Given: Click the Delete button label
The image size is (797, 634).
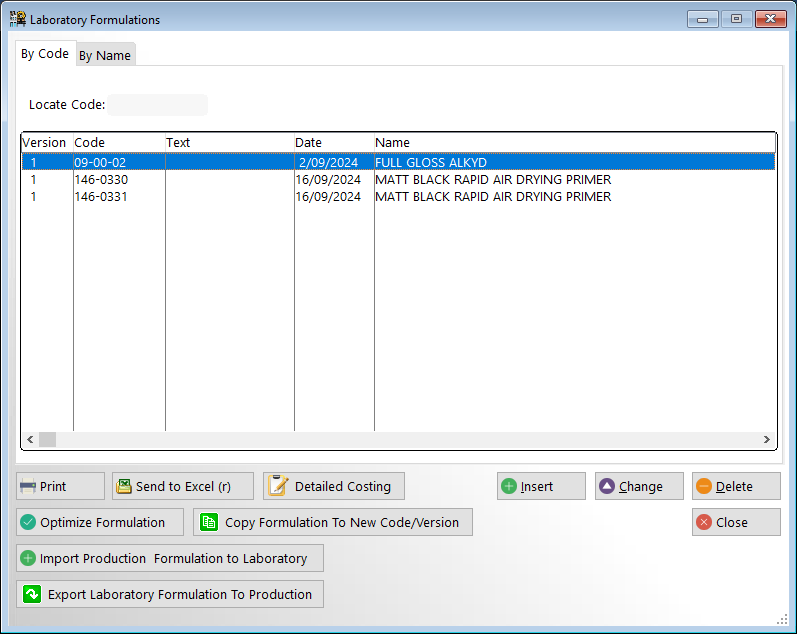Looking at the screenshot, I should (x=734, y=487).
